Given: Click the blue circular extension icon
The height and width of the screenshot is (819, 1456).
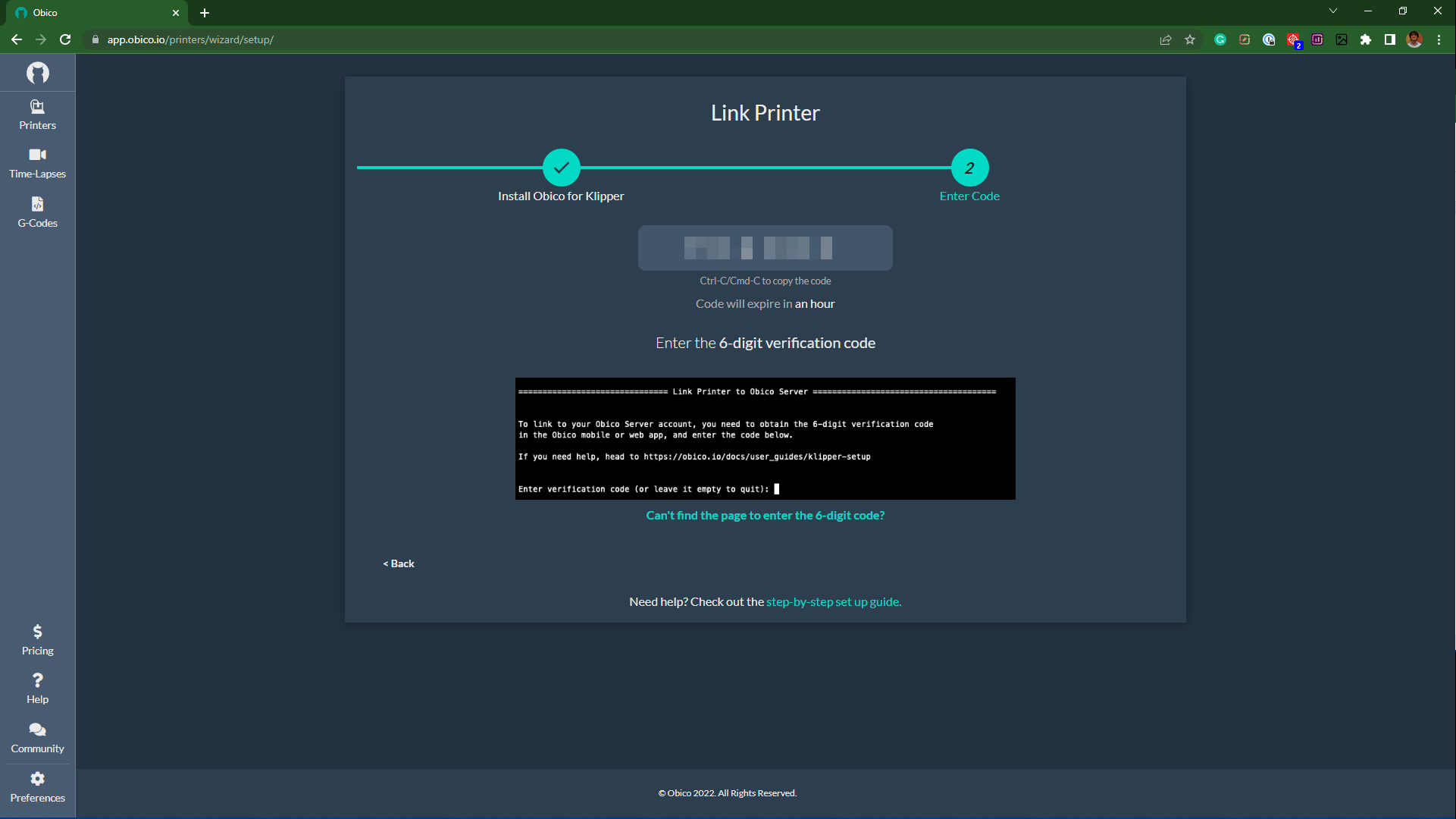Looking at the screenshot, I should (1269, 39).
